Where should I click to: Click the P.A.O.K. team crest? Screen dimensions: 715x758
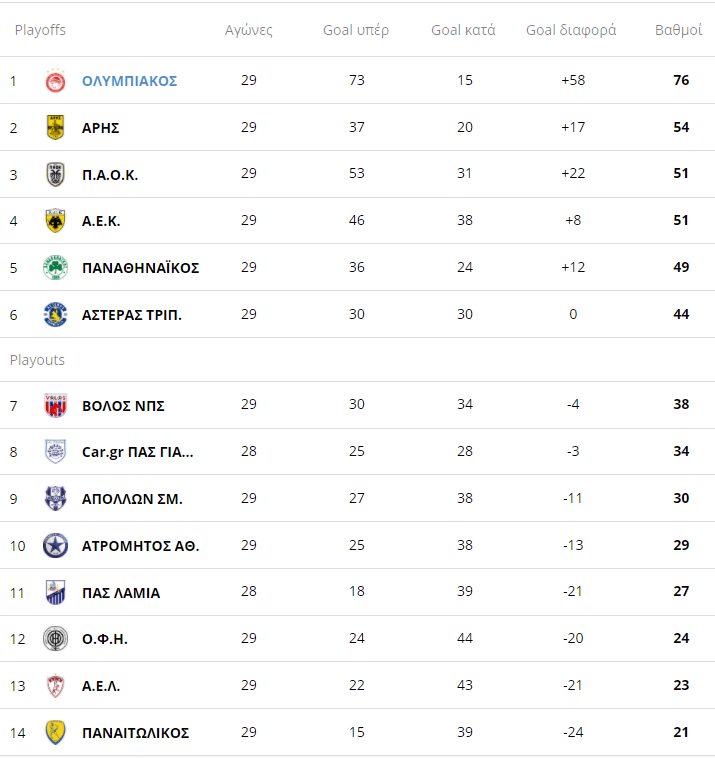pyautogui.click(x=55, y=175)
